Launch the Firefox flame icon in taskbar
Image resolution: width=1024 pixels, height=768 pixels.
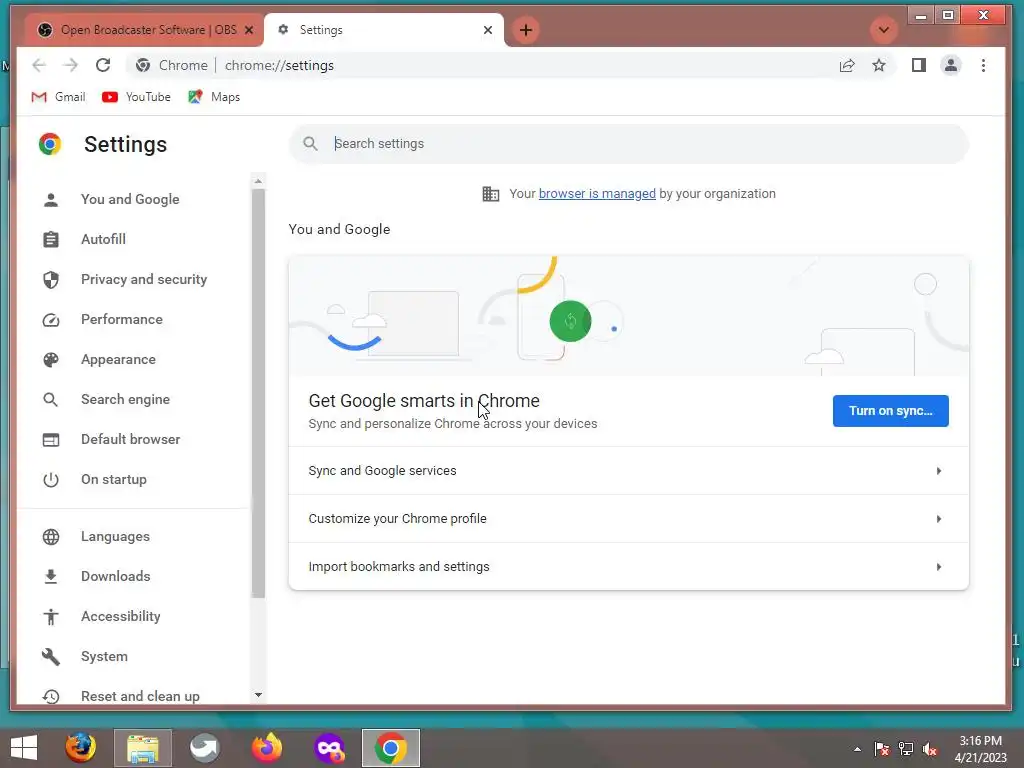pyautogui.click(x=266, y=748)
